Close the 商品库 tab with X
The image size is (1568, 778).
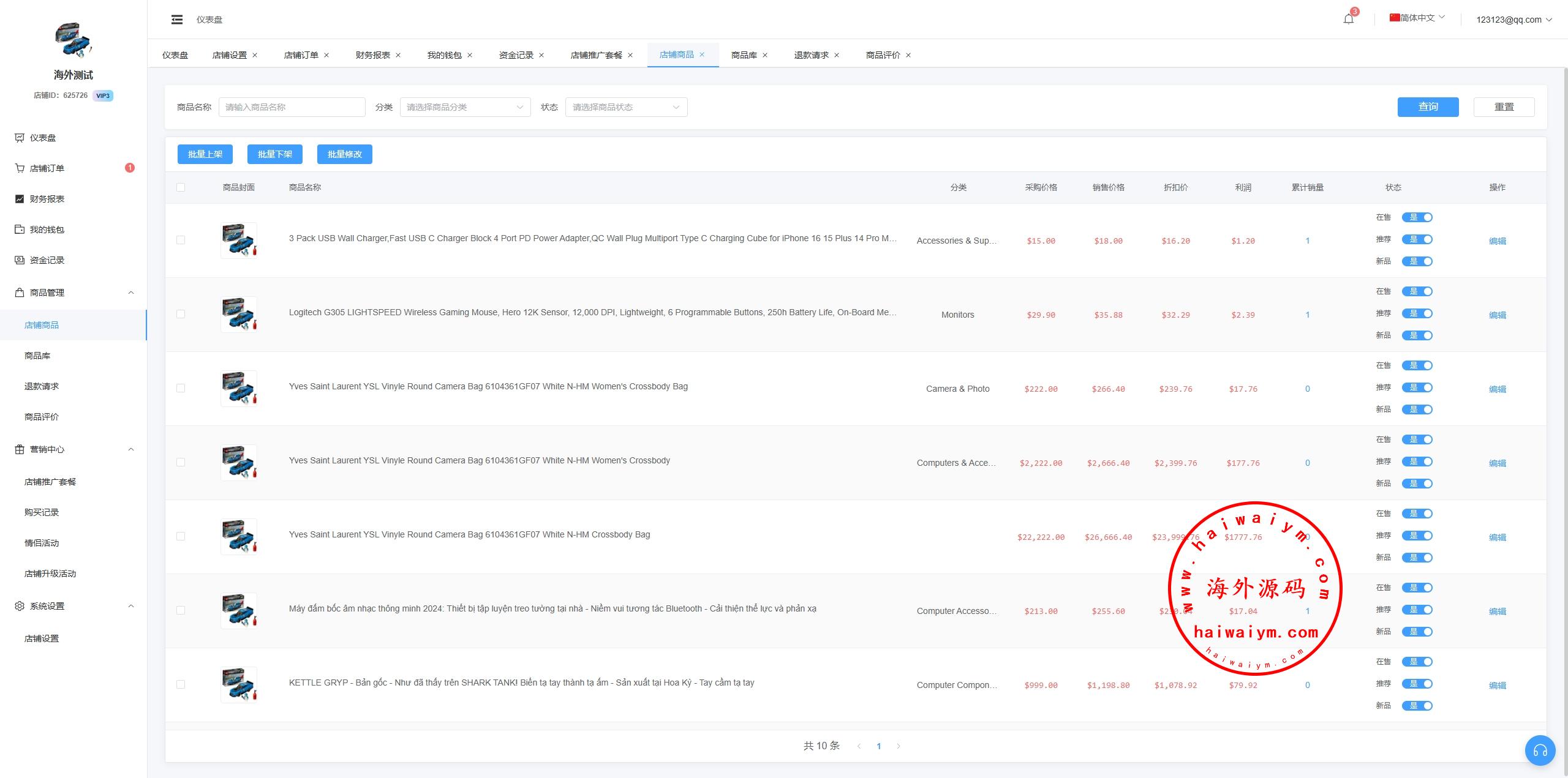pos(765,55)
